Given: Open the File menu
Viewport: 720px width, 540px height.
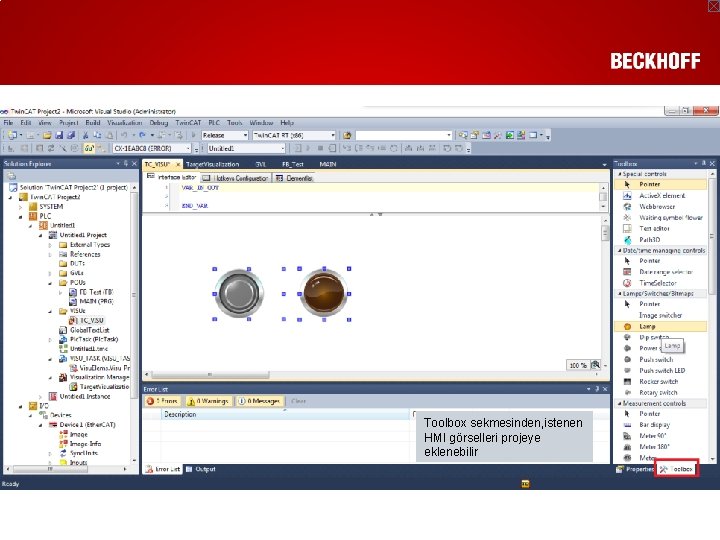Looking at the screenshot, I should coord(8,123).
